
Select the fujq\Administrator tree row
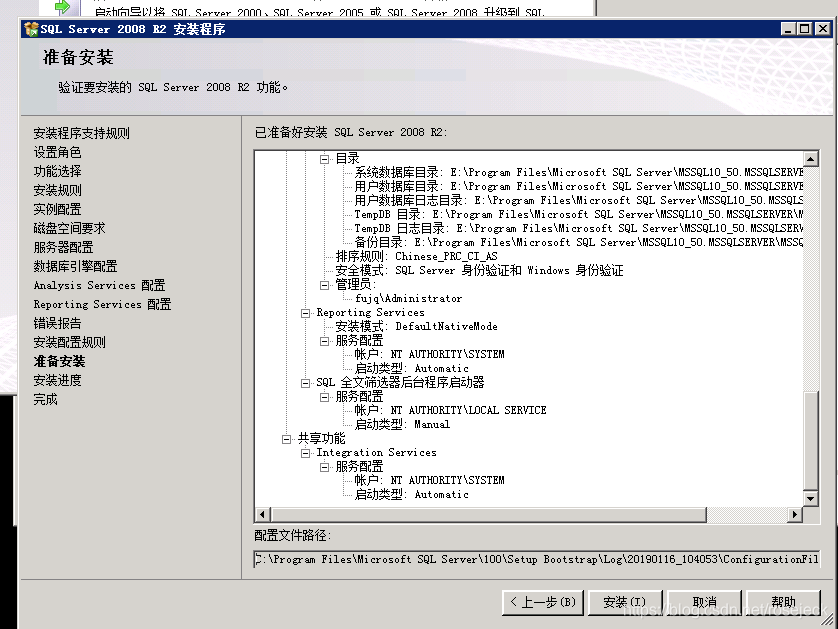pyautogui.click(x=408, y=299)
